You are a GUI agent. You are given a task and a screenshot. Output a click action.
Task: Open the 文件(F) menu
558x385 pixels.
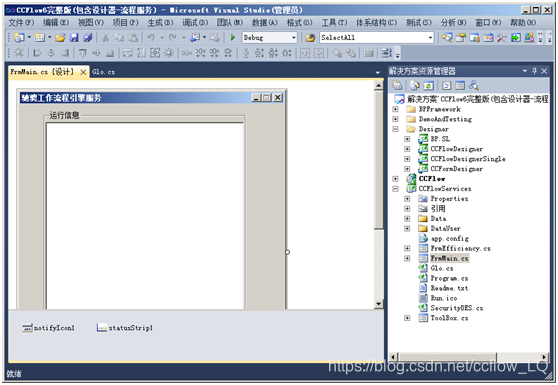point(21,23)
